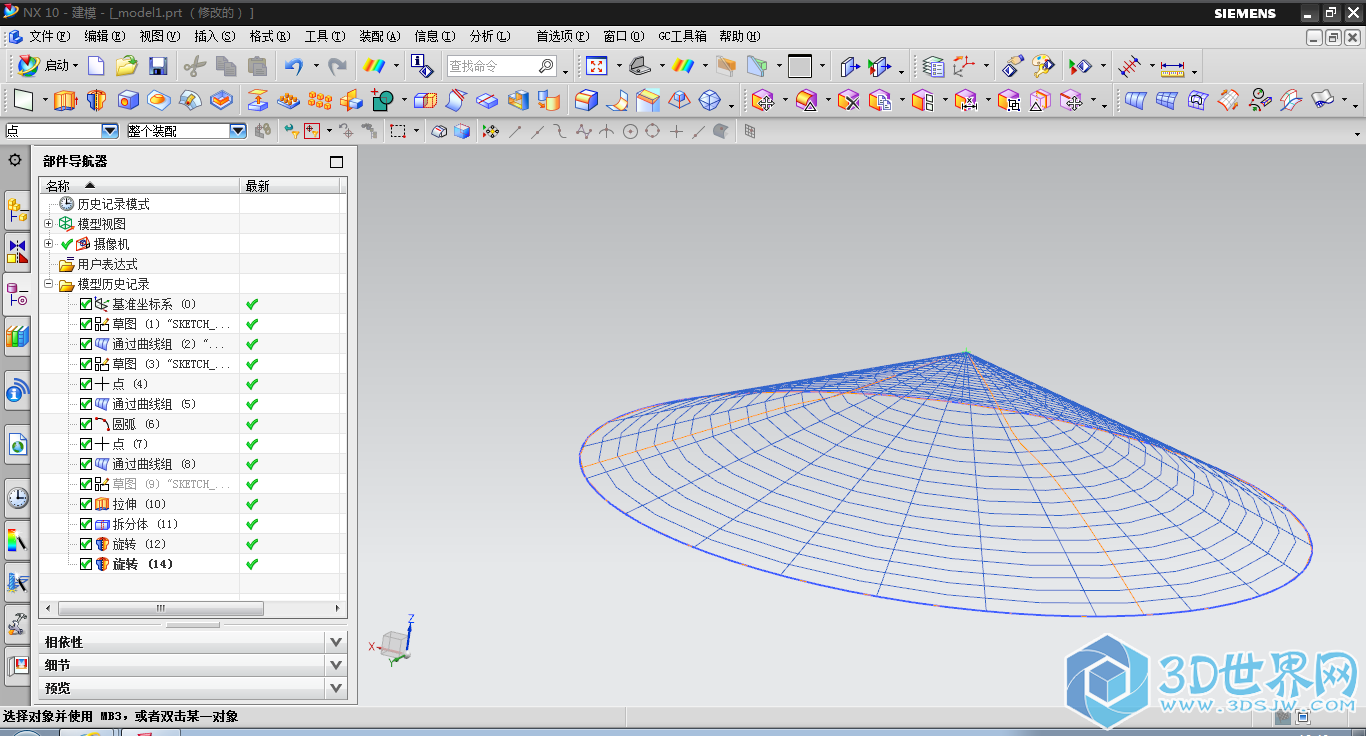Click the Undo arrow icon
This screenshot has height=736, width=1366.
pyautogui.click(x=293, y=66)
